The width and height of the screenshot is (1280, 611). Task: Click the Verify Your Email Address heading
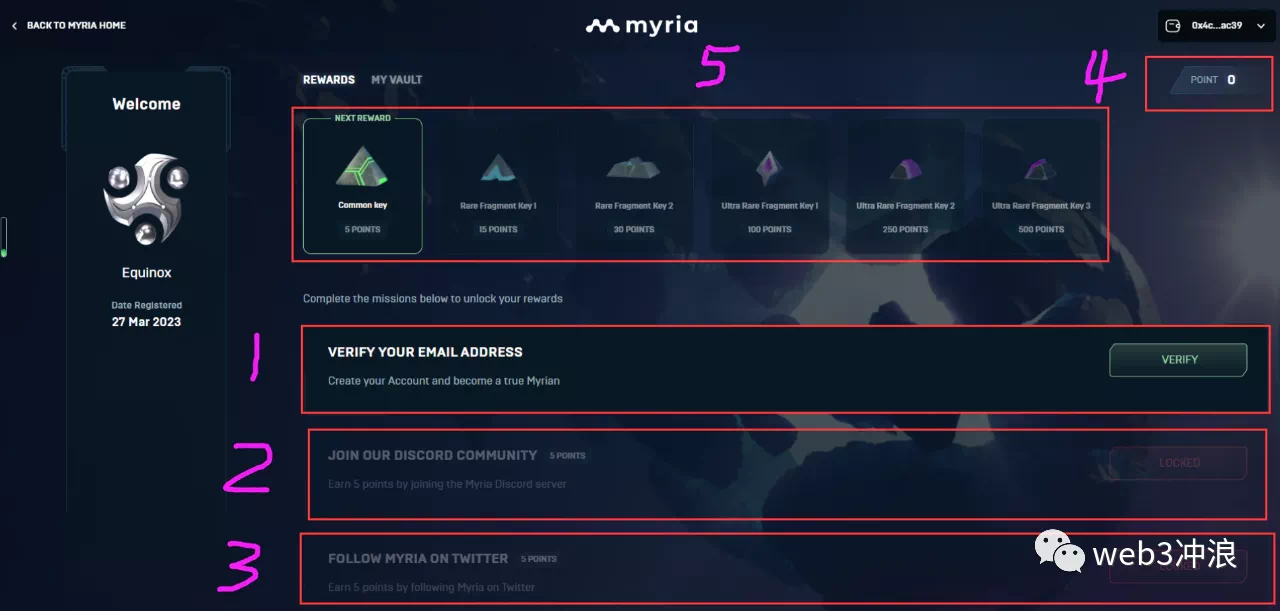[425, 352]
